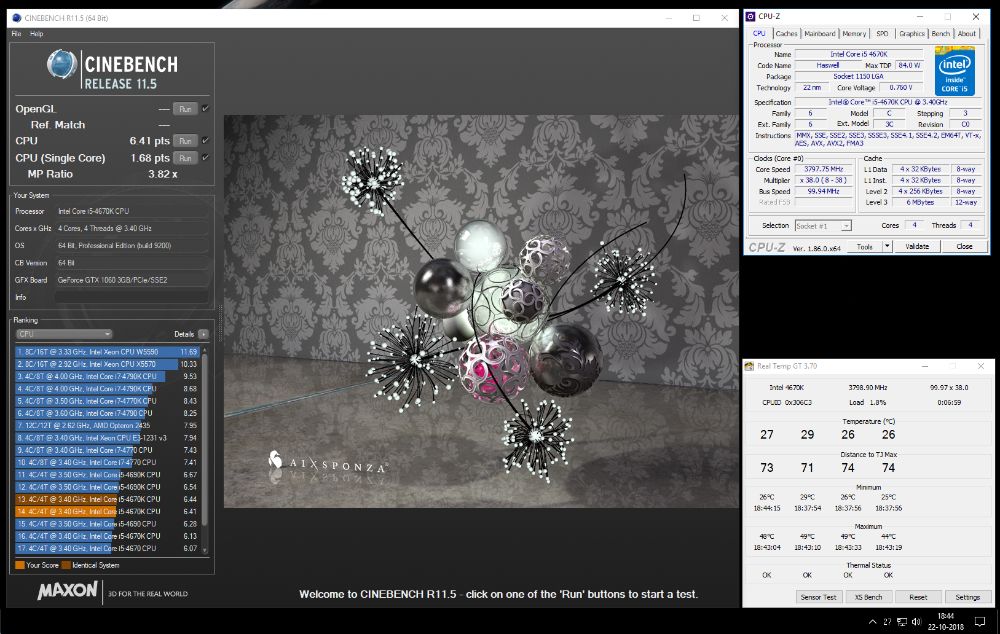Click the Maxon logo in Cinebench
This screenshot has height=634, width=1000.
coord(67,591)
